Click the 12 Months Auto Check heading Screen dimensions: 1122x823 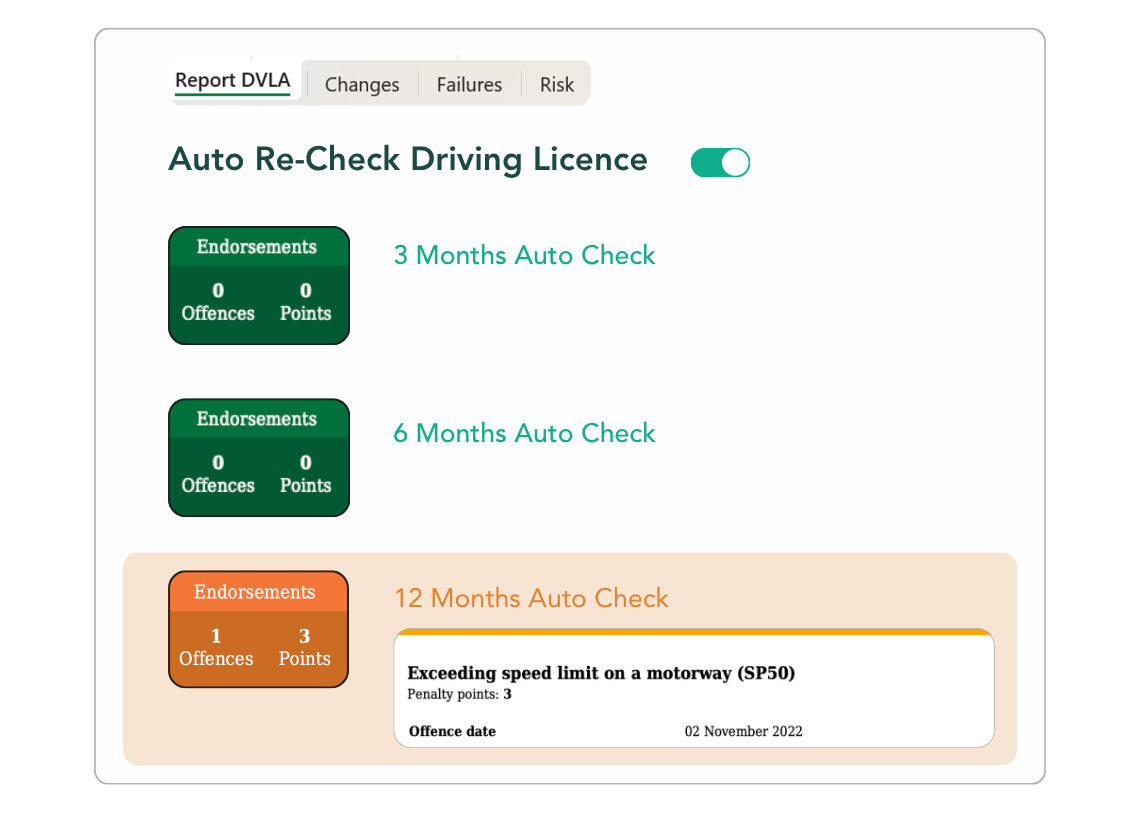point(532,598)
